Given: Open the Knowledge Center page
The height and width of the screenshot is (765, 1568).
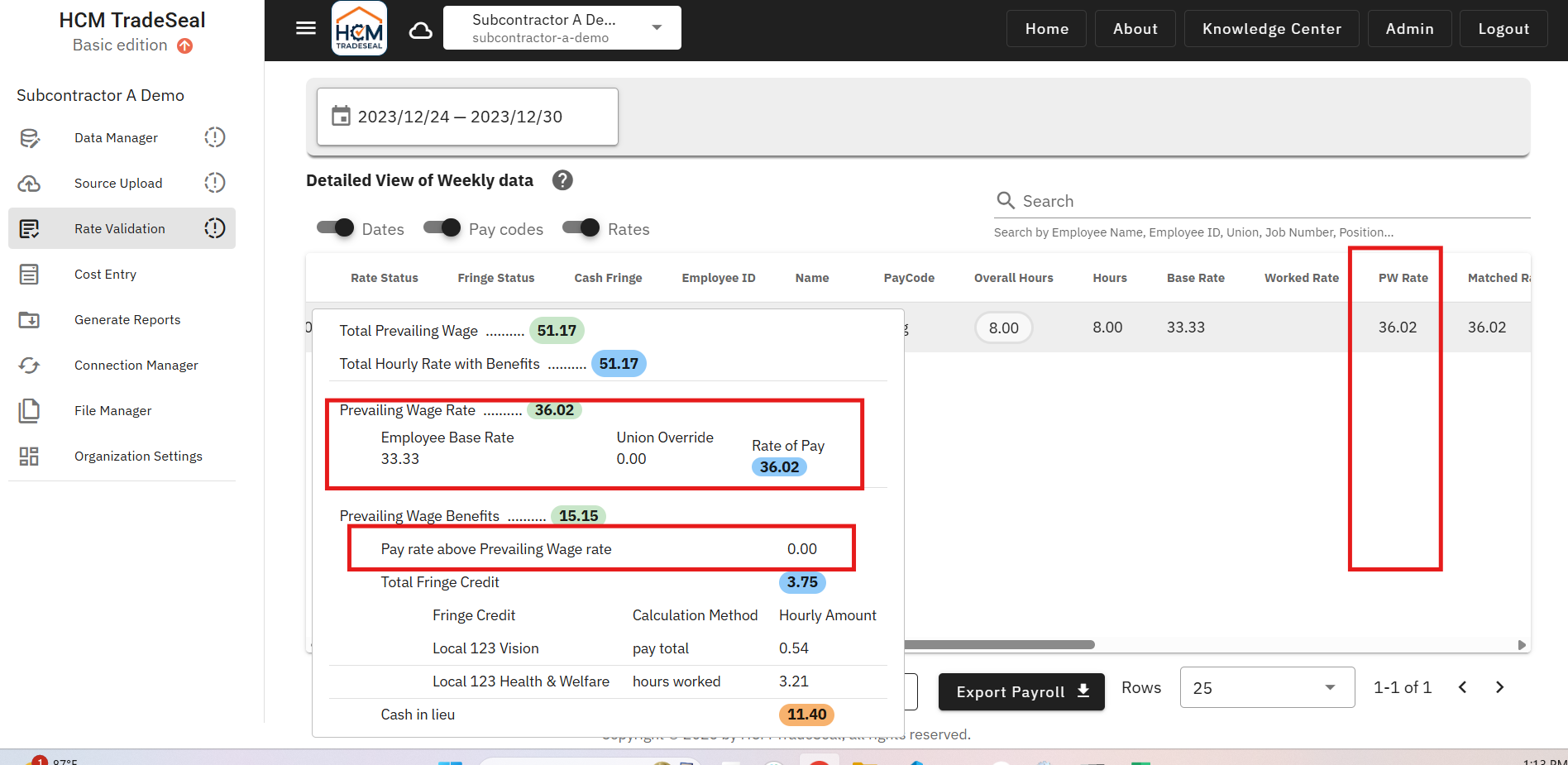Looking at the screenshot, I should pos(1271,29).
